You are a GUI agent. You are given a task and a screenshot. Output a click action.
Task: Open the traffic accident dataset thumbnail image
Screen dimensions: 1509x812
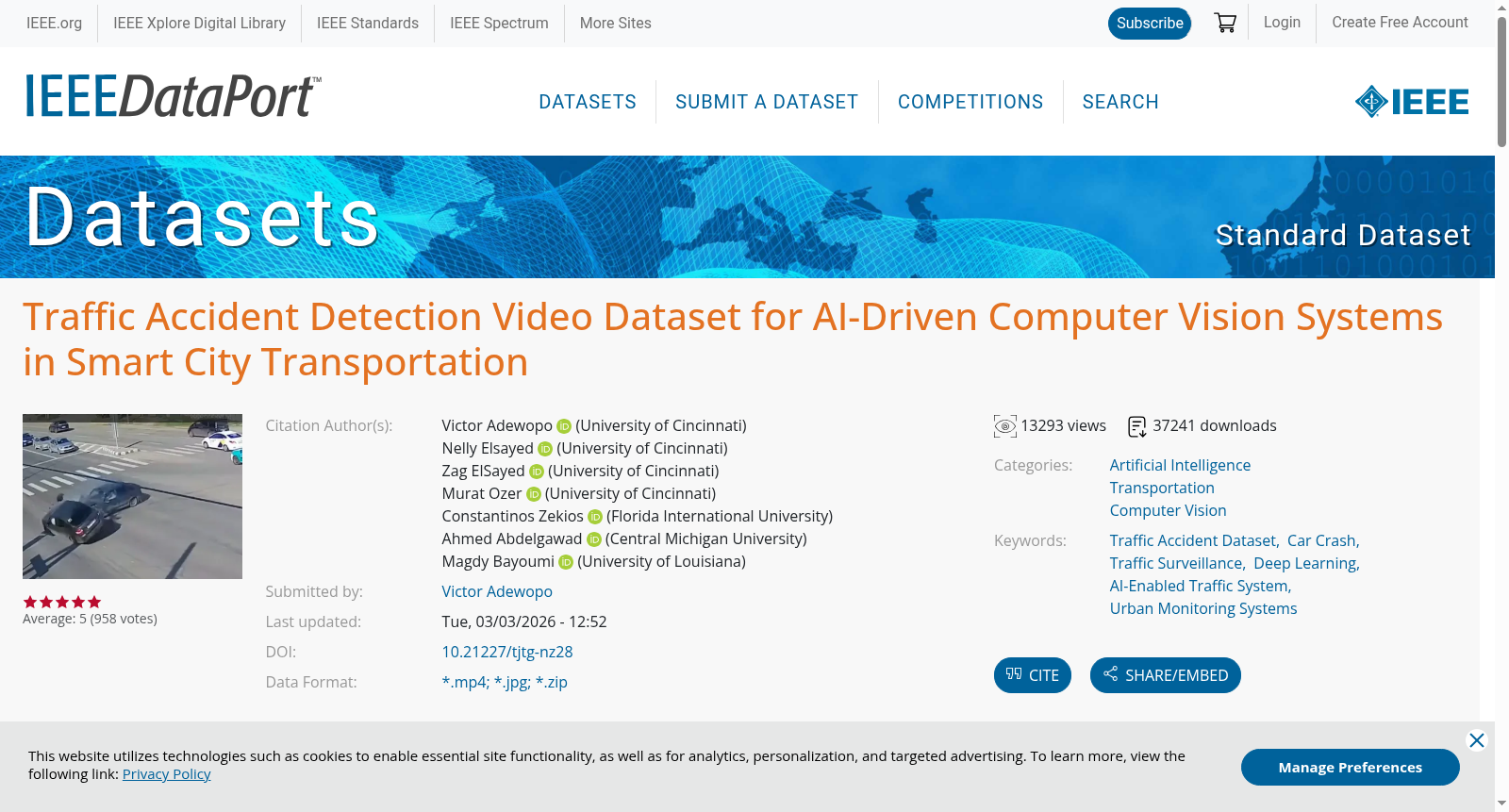point(132,496)
